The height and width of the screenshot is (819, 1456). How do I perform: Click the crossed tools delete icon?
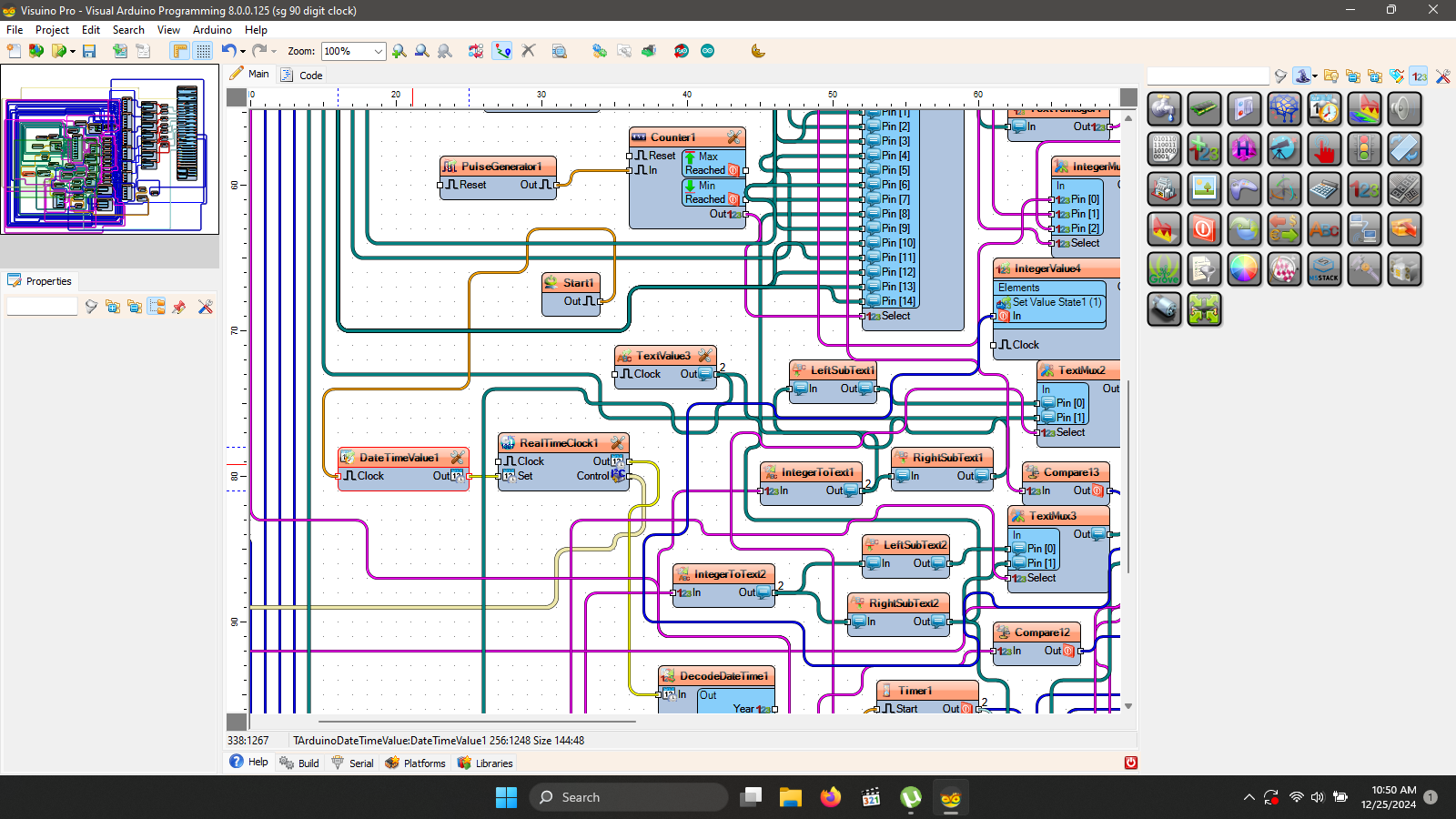528,51
